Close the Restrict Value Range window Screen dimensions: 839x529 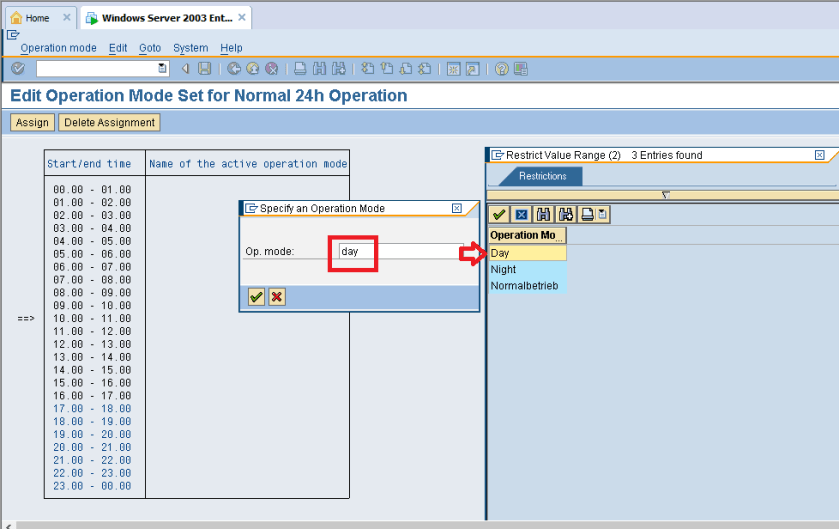coord(819,155)
